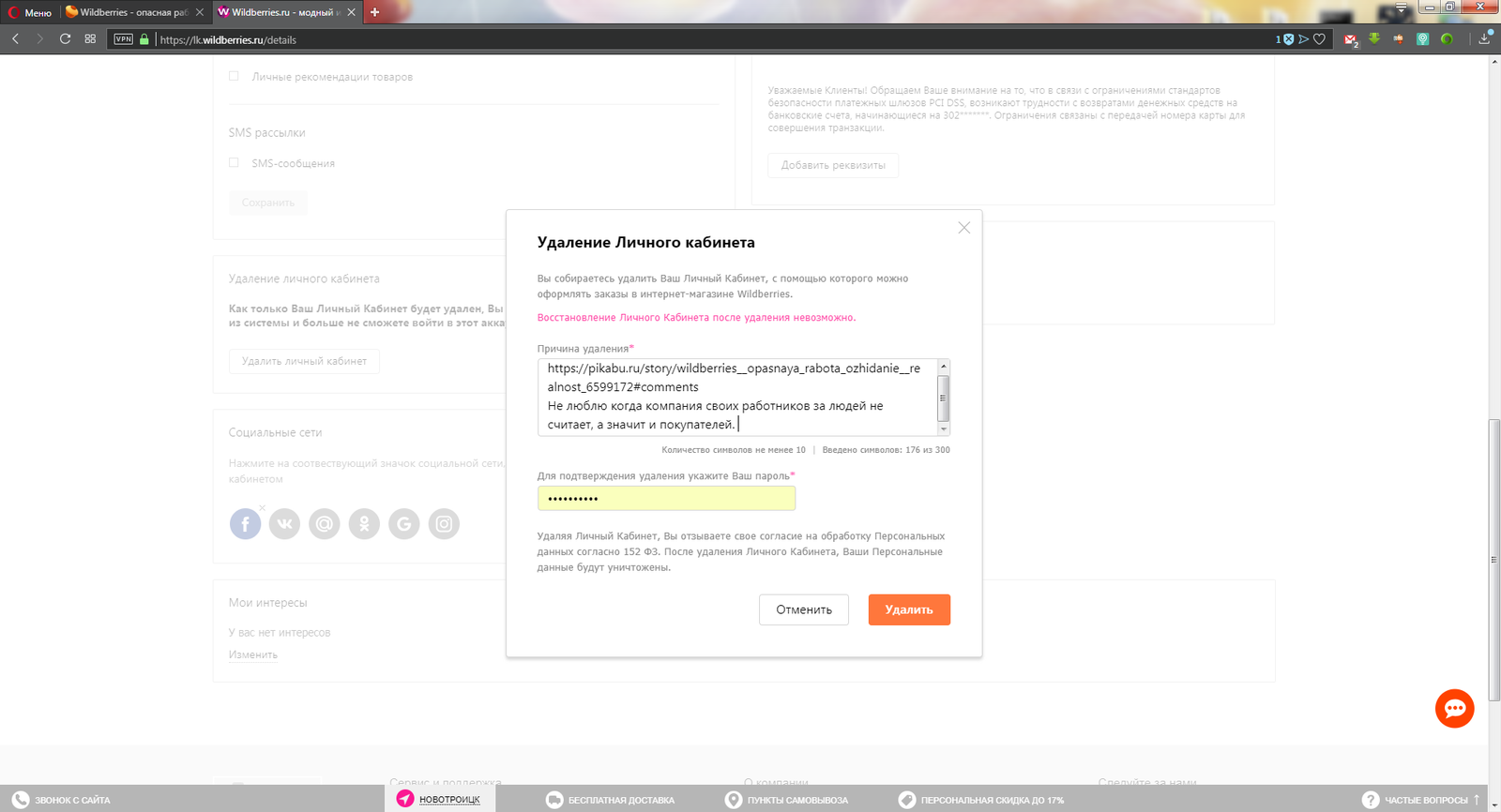Open Пункты самовывоза in bottom bar
Viewport: 1501px width, 812px height.
coord(787,800)
